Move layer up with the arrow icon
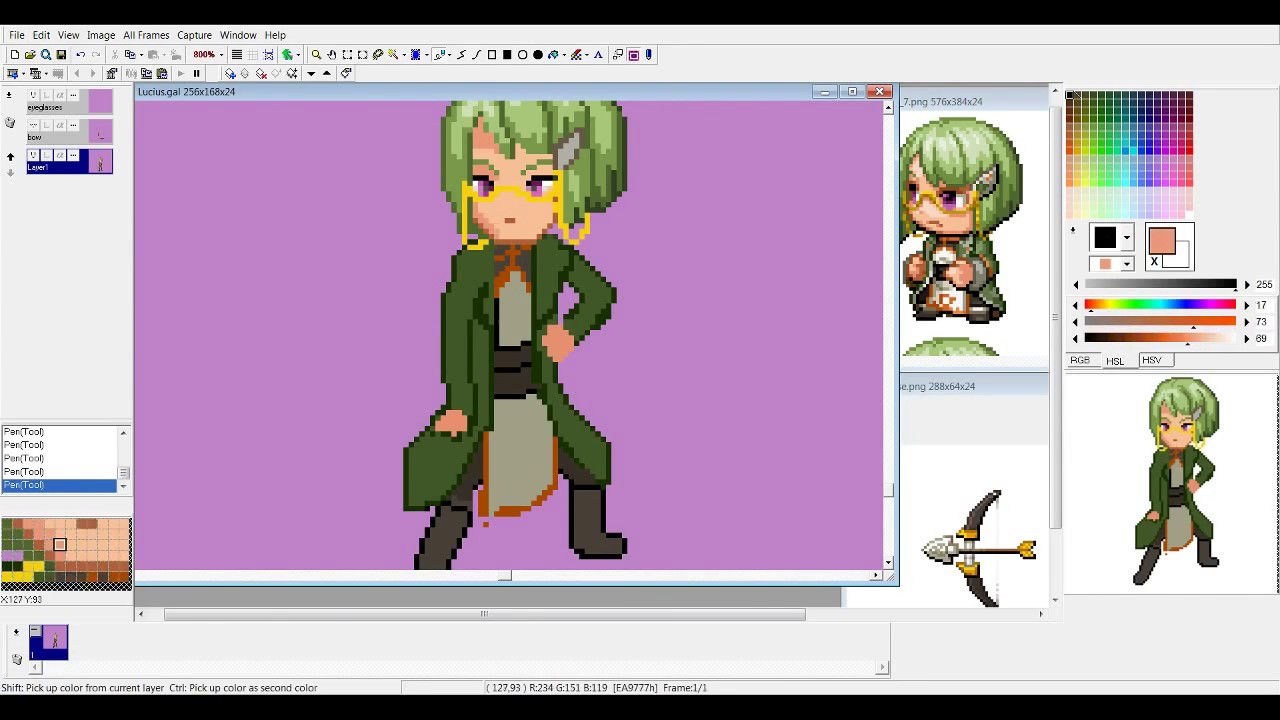 pos(10,156)
